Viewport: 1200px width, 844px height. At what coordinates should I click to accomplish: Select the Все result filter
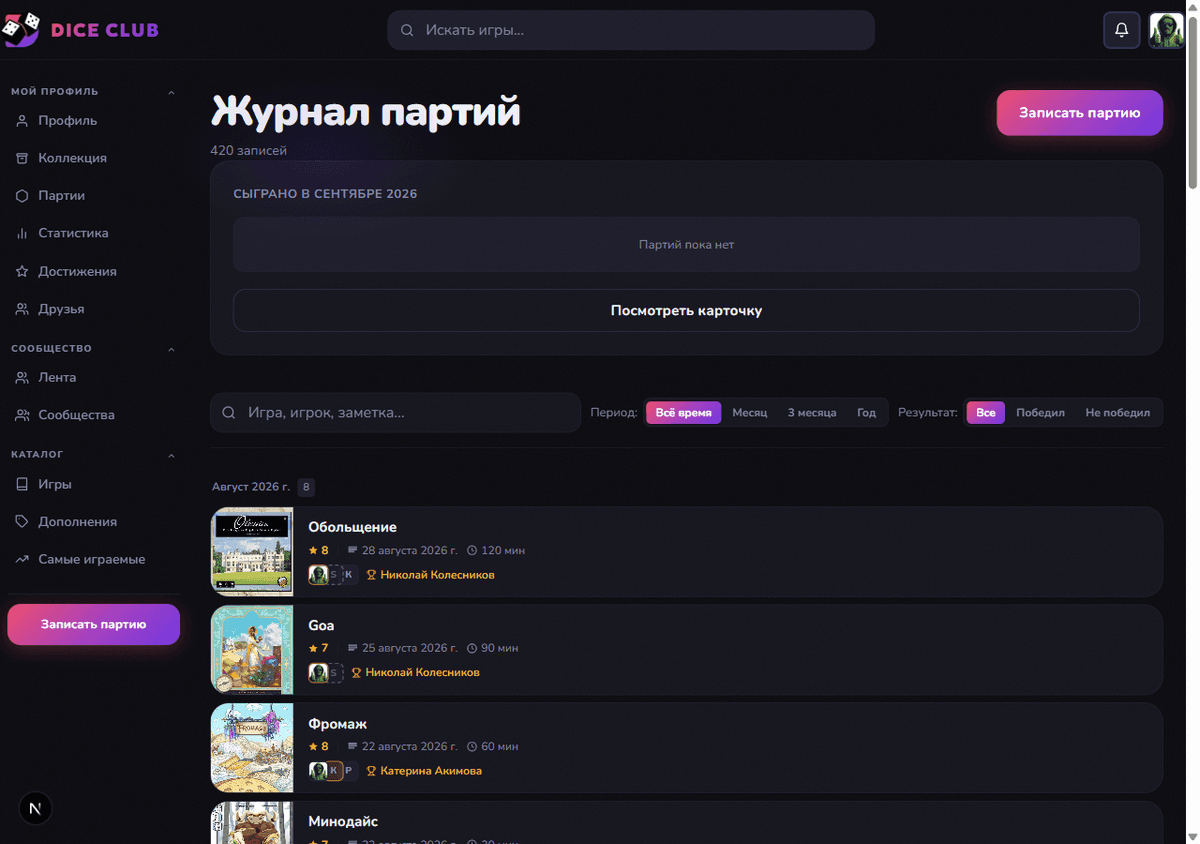click(x=986, y=412)
